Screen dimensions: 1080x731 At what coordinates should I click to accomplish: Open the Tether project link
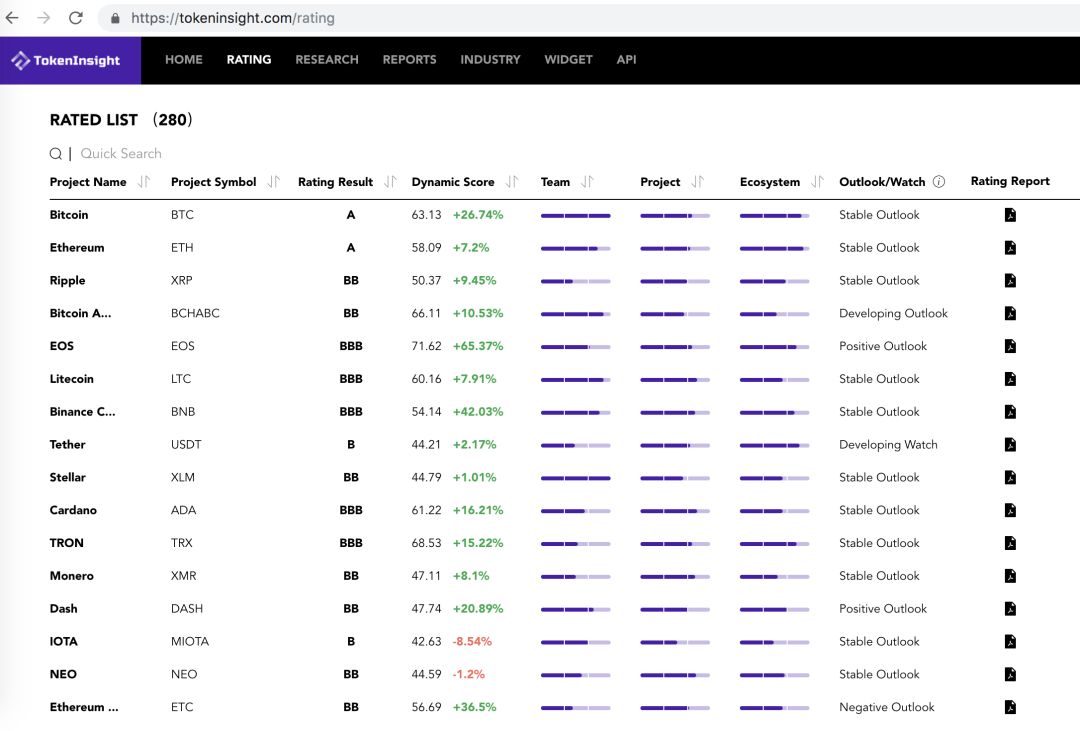tap(68, 444)
